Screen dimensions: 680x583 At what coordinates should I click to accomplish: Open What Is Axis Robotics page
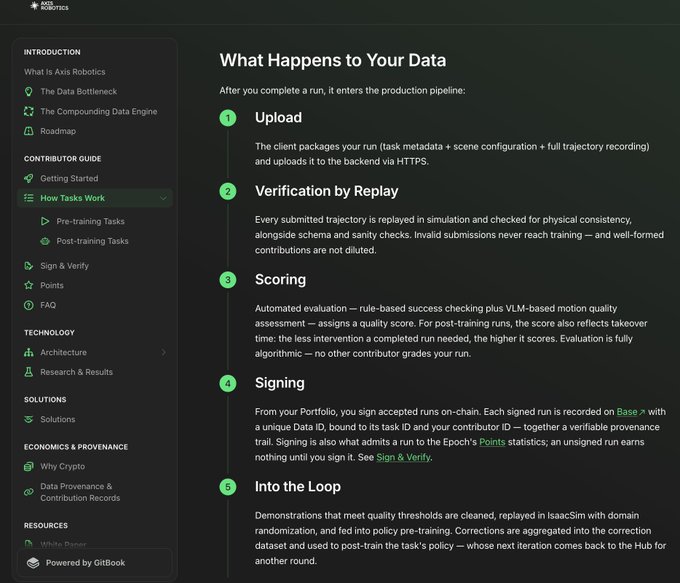tap(65, 72)
